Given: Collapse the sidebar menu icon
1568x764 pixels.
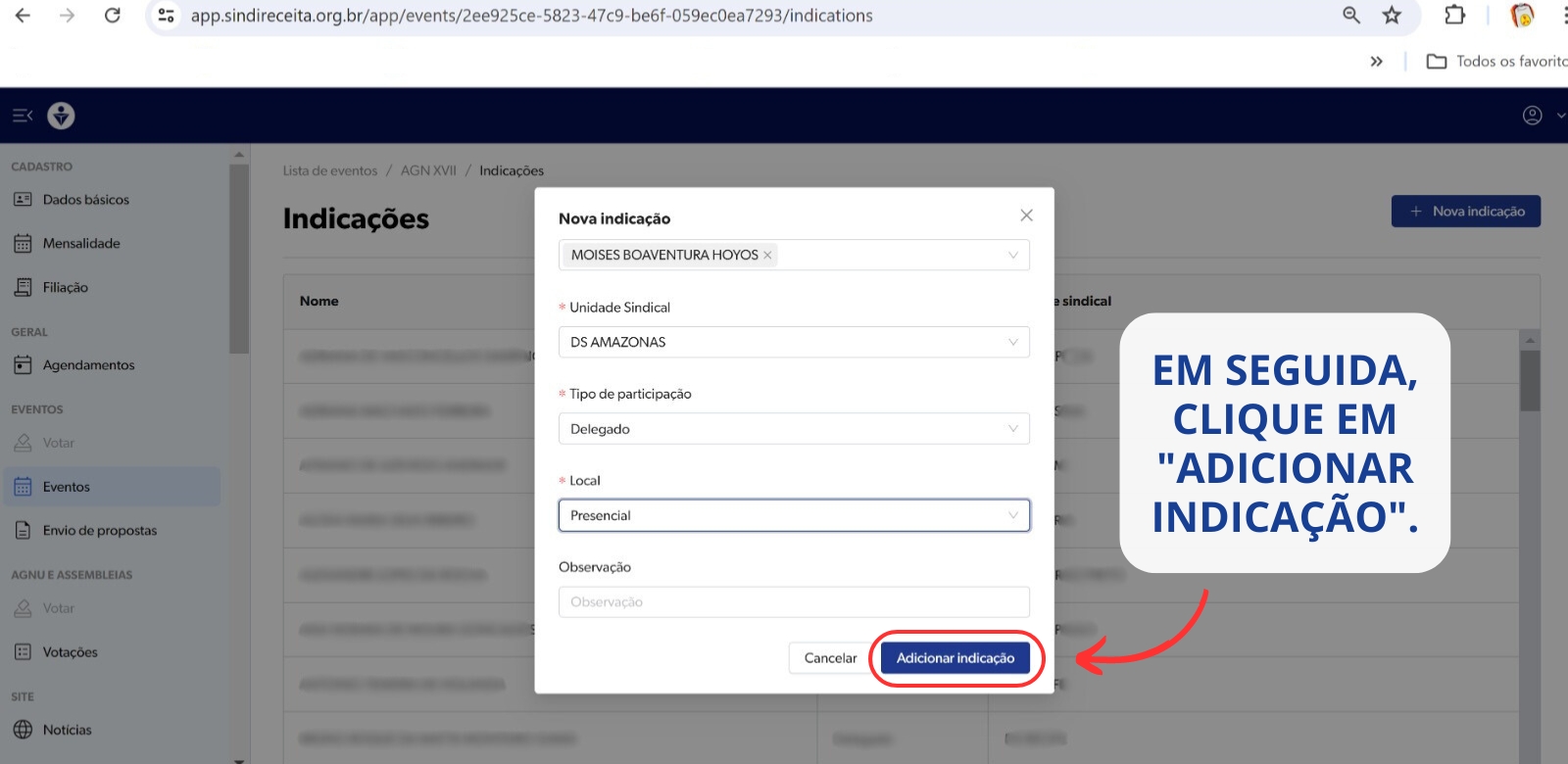Looking at the screenshot, I should click(x=23, y=116).
